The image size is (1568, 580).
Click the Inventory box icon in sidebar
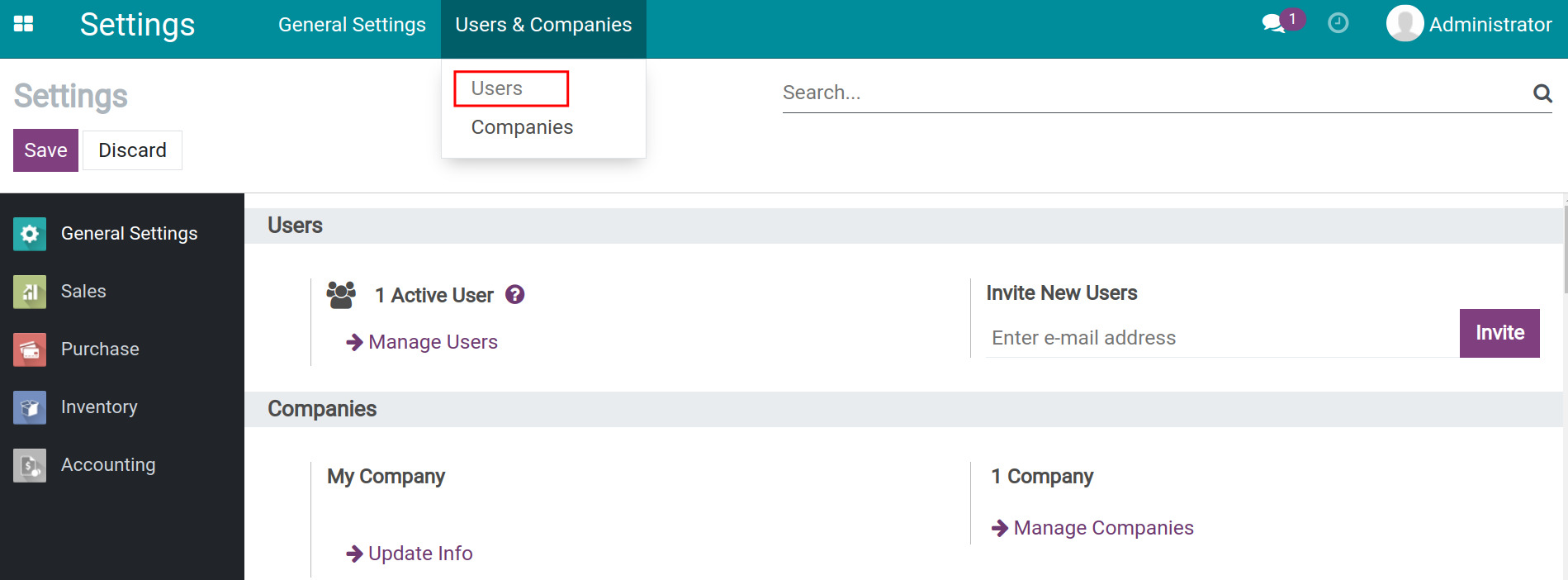[30, 407]
